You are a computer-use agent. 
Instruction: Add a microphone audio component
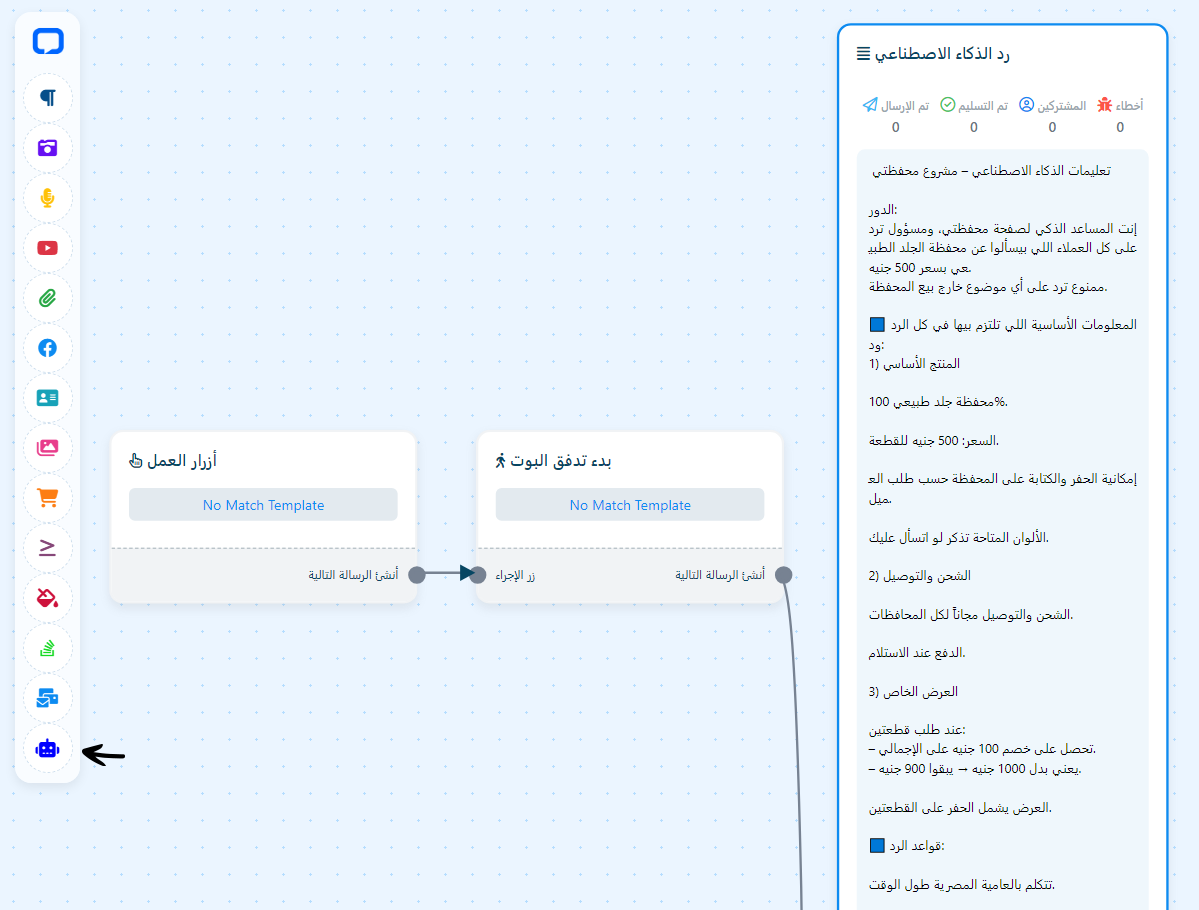(x=48, y=198)
